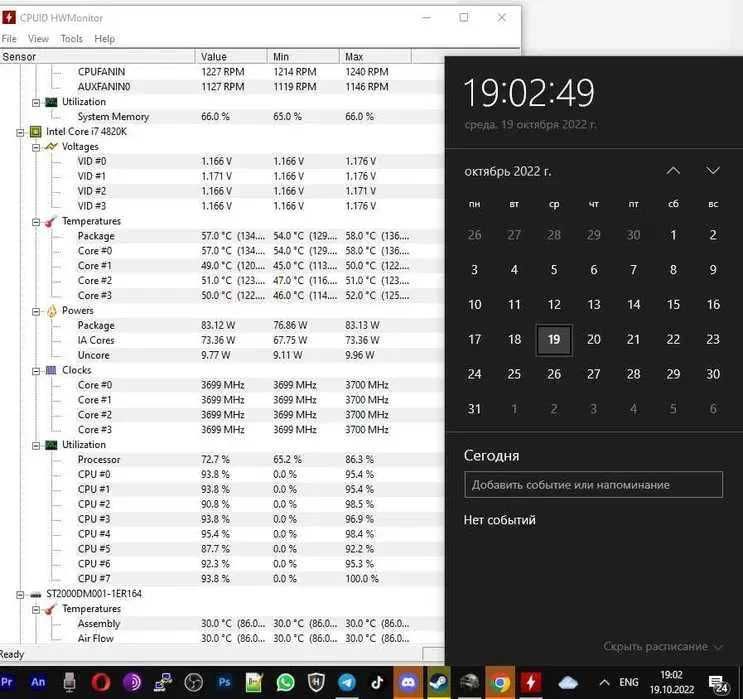The width and height of the screenshot is (743, 699).
Task: Select the AUXFANIN0 sensor row
Action: click(222, 87)
